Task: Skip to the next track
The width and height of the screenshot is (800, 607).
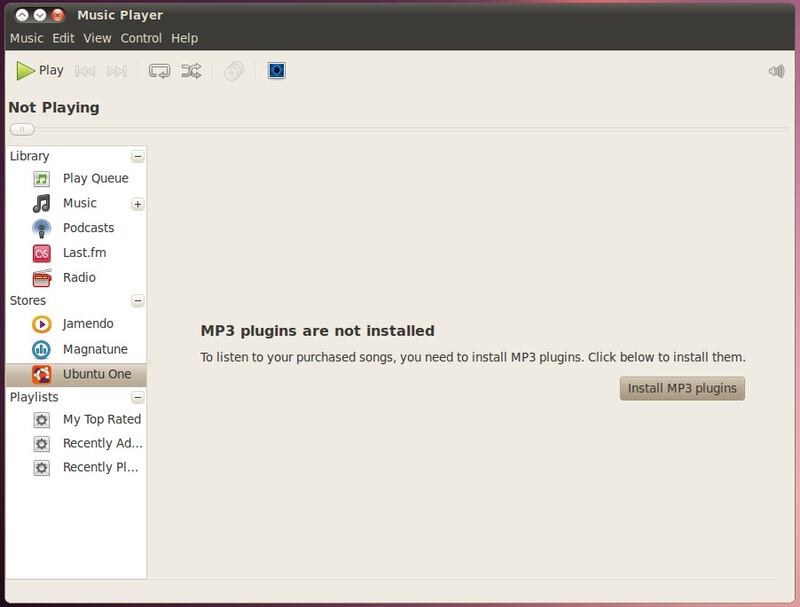Action: coord(117,71)
